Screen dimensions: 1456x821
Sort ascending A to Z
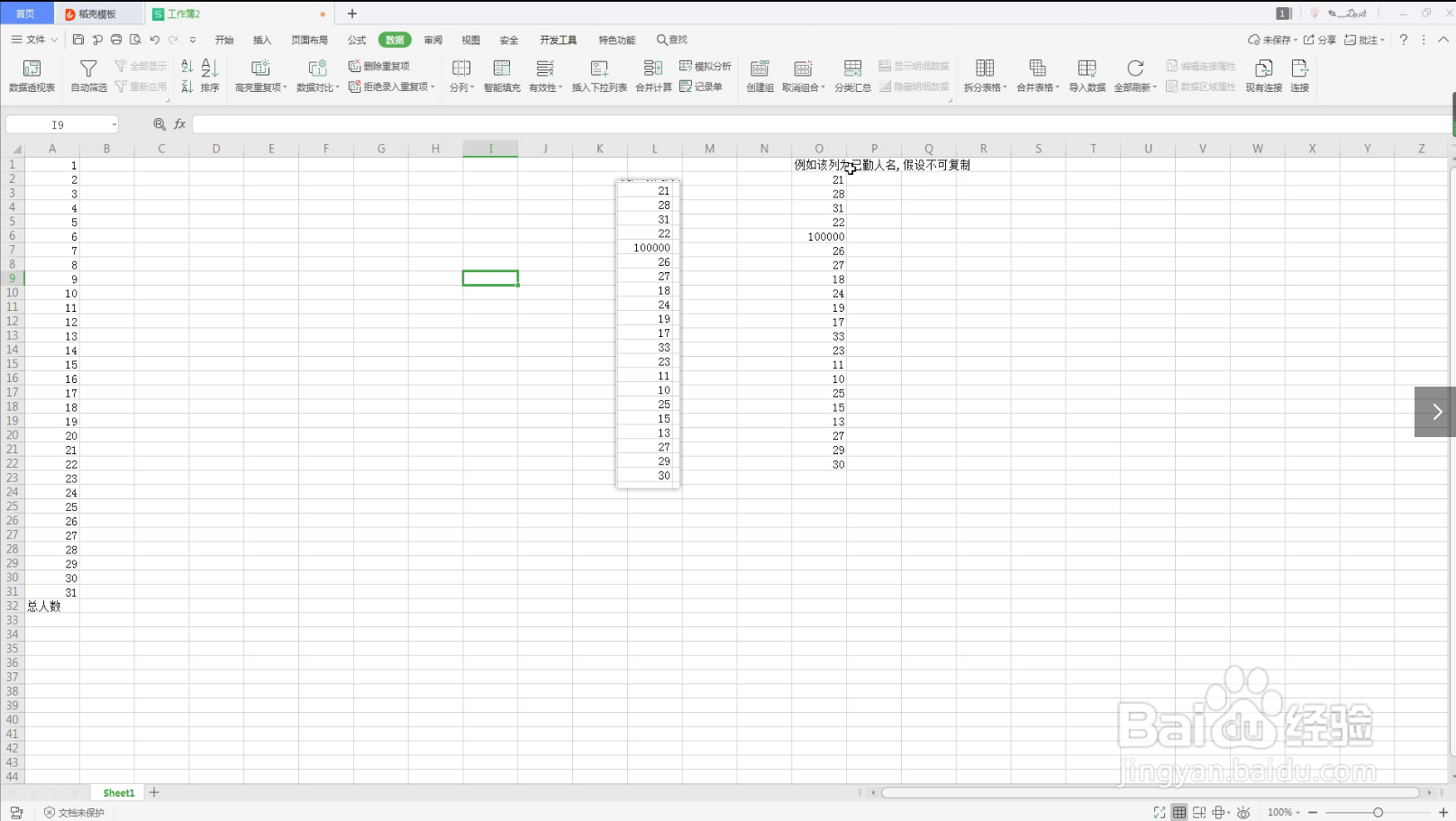click(187, 67)
